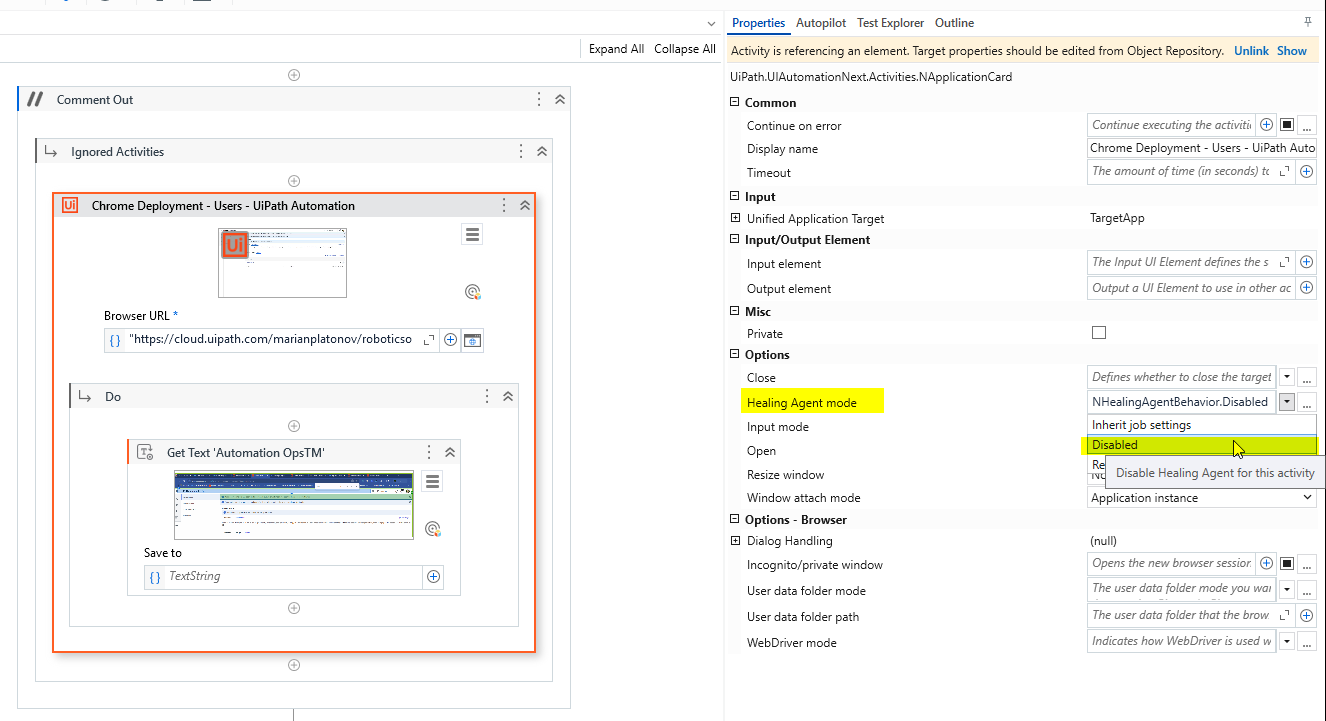Add activity above Comment Out

pos(294,75)
